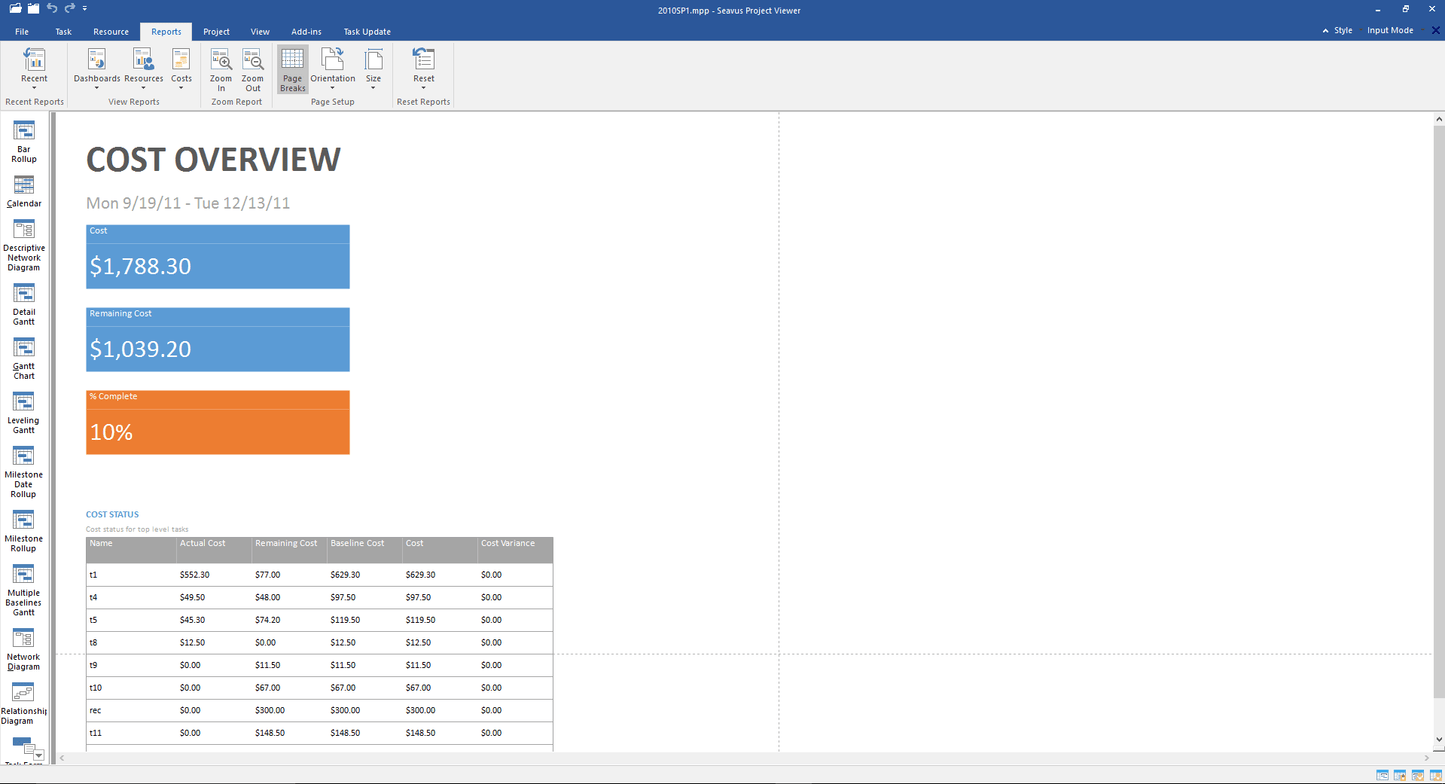Zoom out of the report
The image size is (1445, 784).
pos(252,68)
